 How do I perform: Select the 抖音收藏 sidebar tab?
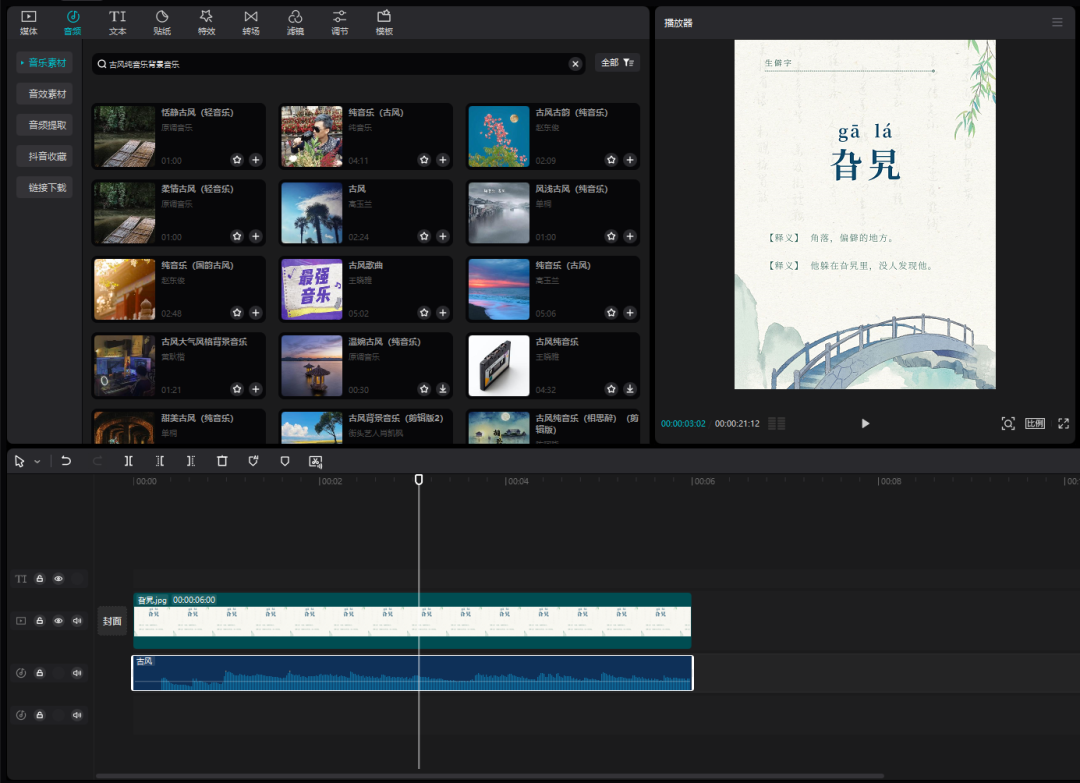click(44, 155)
